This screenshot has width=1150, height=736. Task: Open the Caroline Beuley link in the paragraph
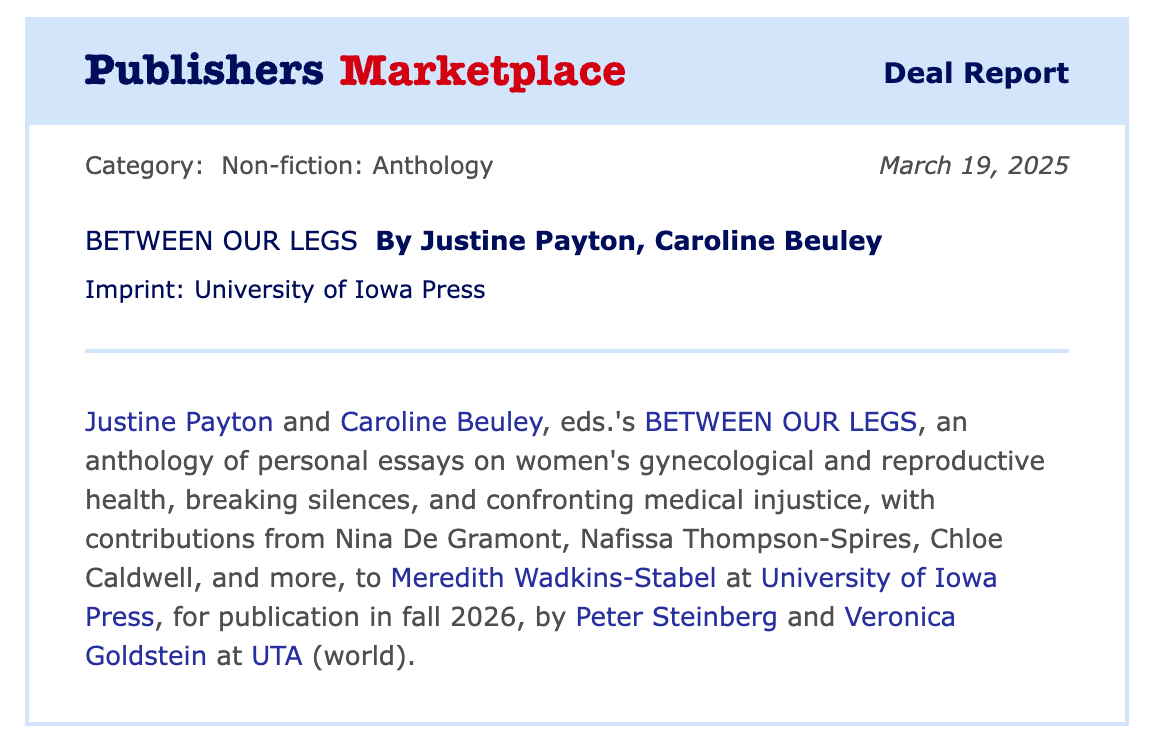[x=440, y=422]
